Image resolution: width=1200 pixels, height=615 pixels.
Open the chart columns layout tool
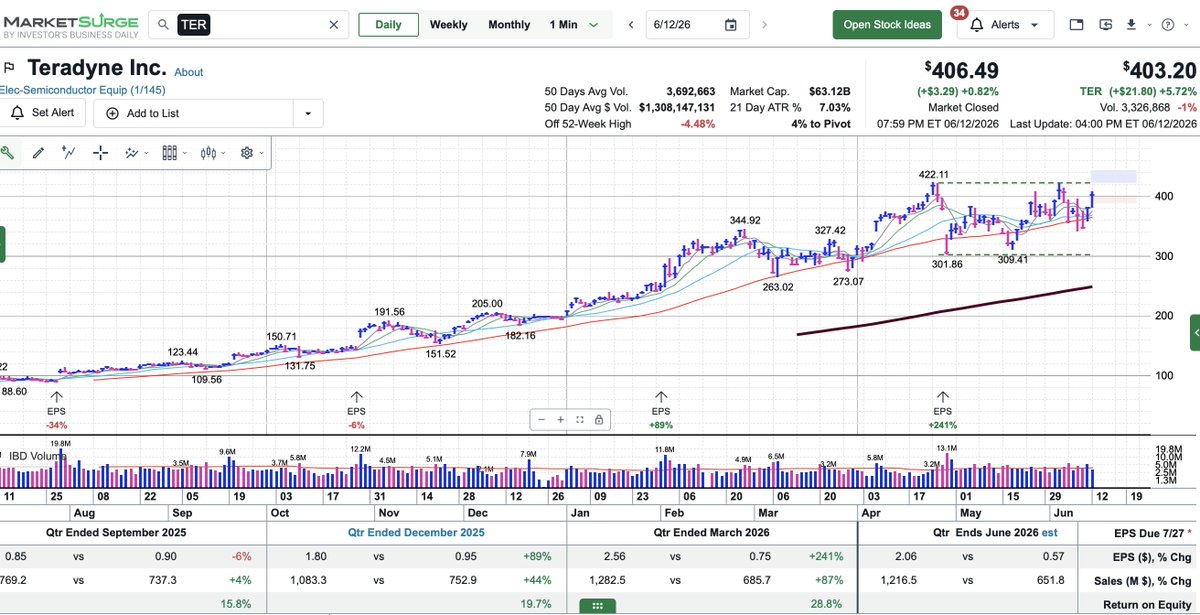click(169, 153)
